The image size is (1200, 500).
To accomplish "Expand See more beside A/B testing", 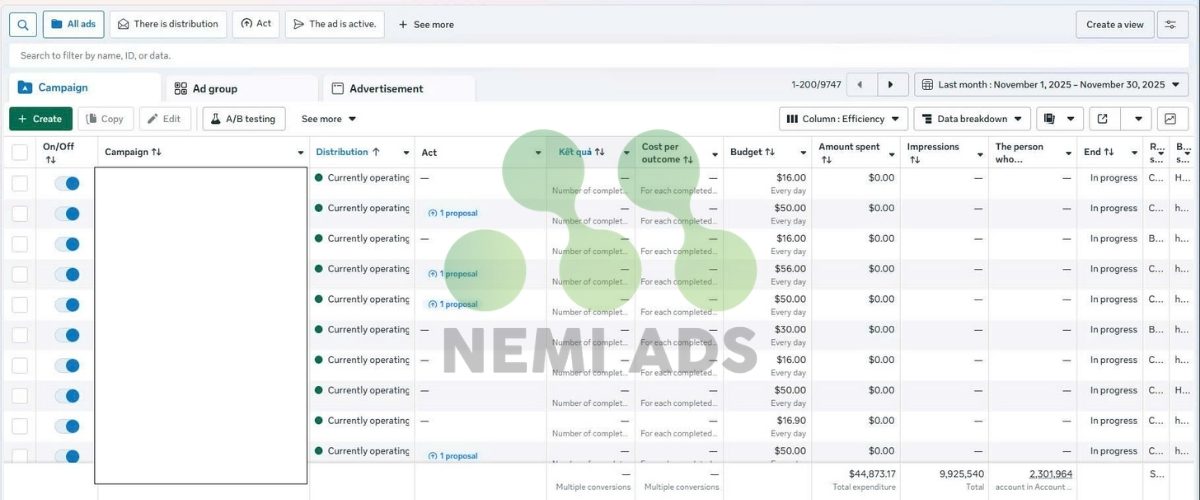I will 329,119.
